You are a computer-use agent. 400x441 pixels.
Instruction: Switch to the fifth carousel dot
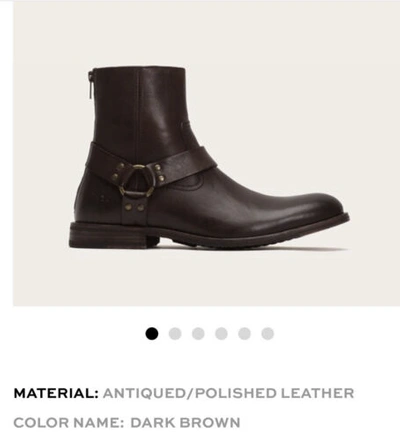(244, 333)
